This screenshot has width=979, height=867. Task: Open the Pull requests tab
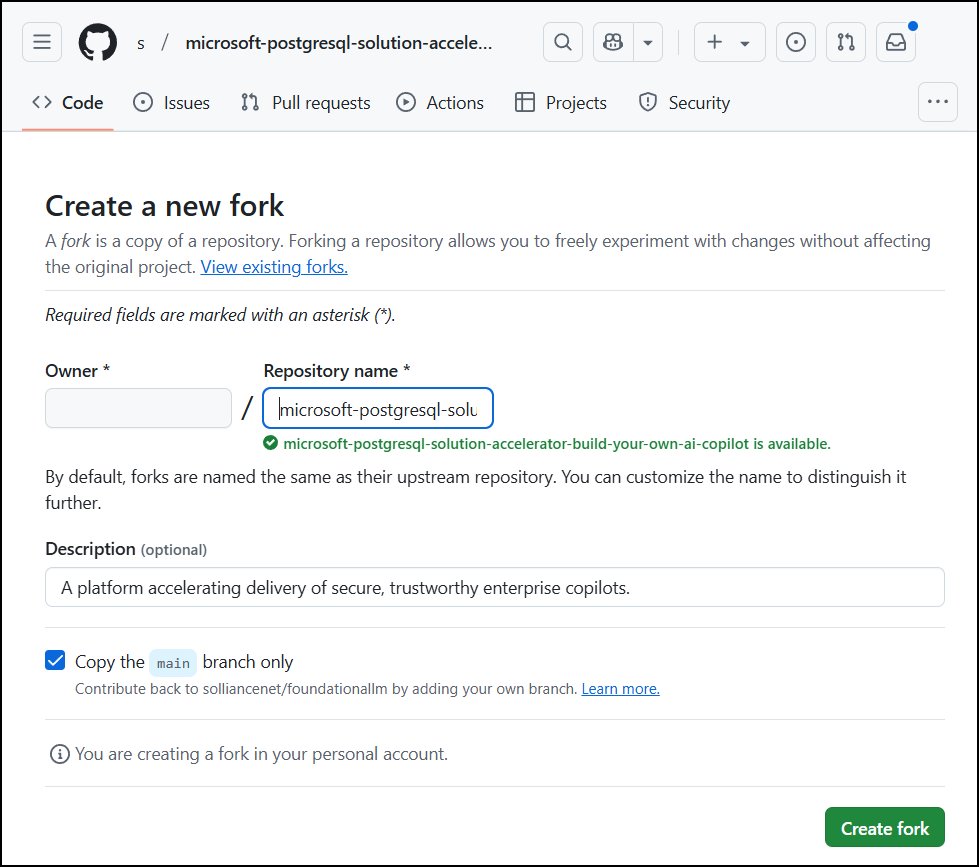(x=305, y=102)
